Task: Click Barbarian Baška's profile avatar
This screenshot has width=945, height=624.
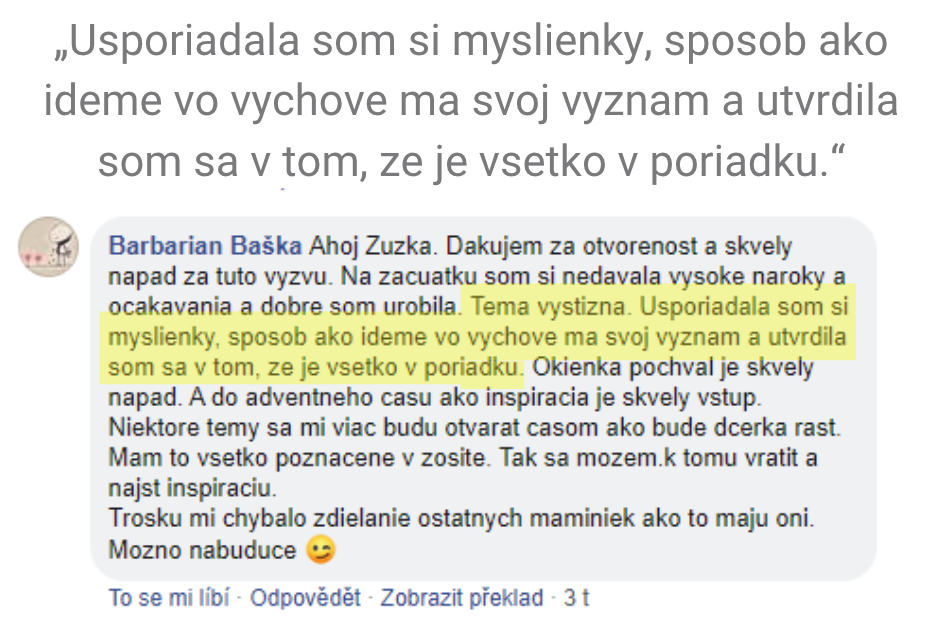Action: 47,246
